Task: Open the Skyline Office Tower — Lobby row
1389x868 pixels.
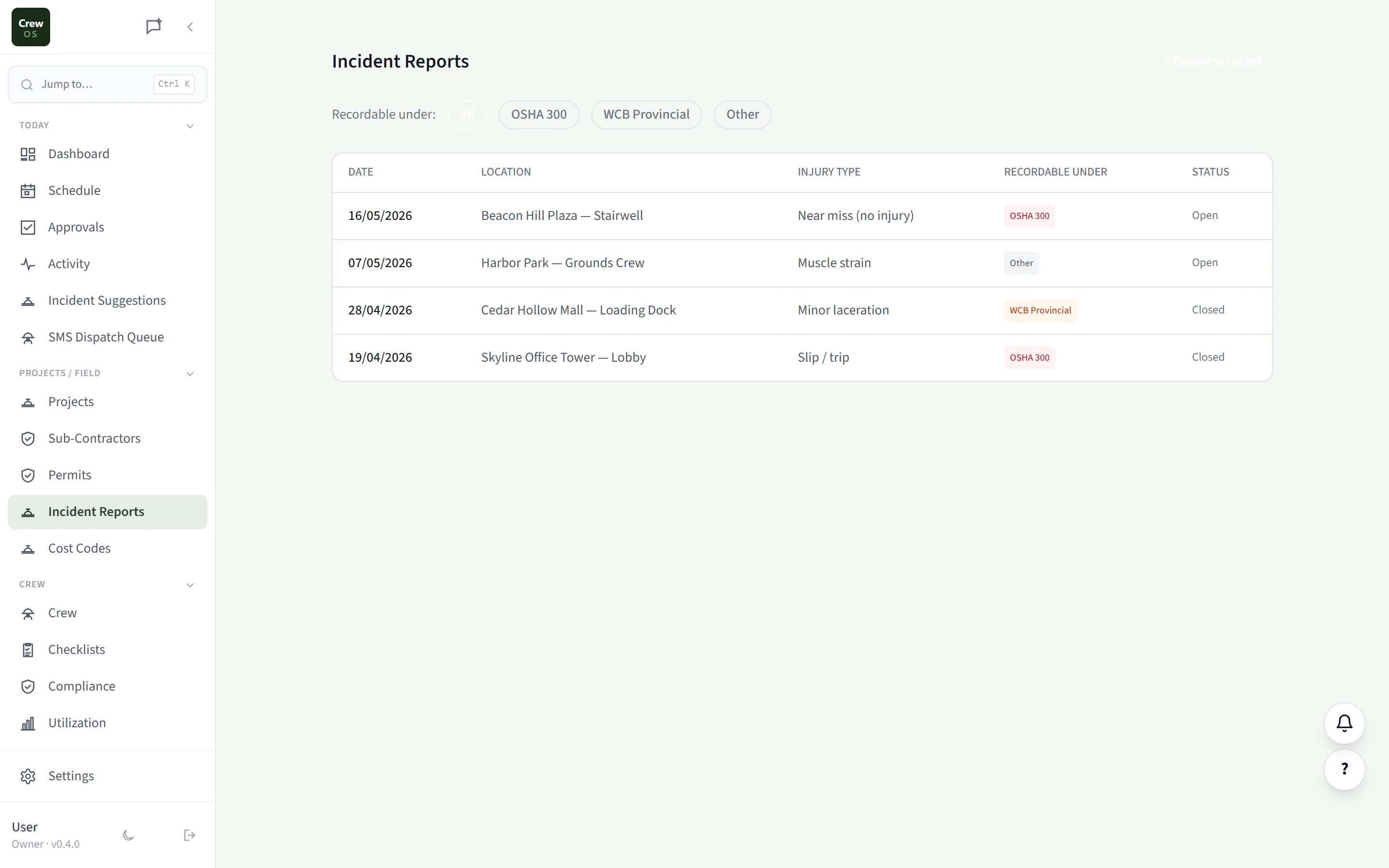Action: [x=803, y=357]
